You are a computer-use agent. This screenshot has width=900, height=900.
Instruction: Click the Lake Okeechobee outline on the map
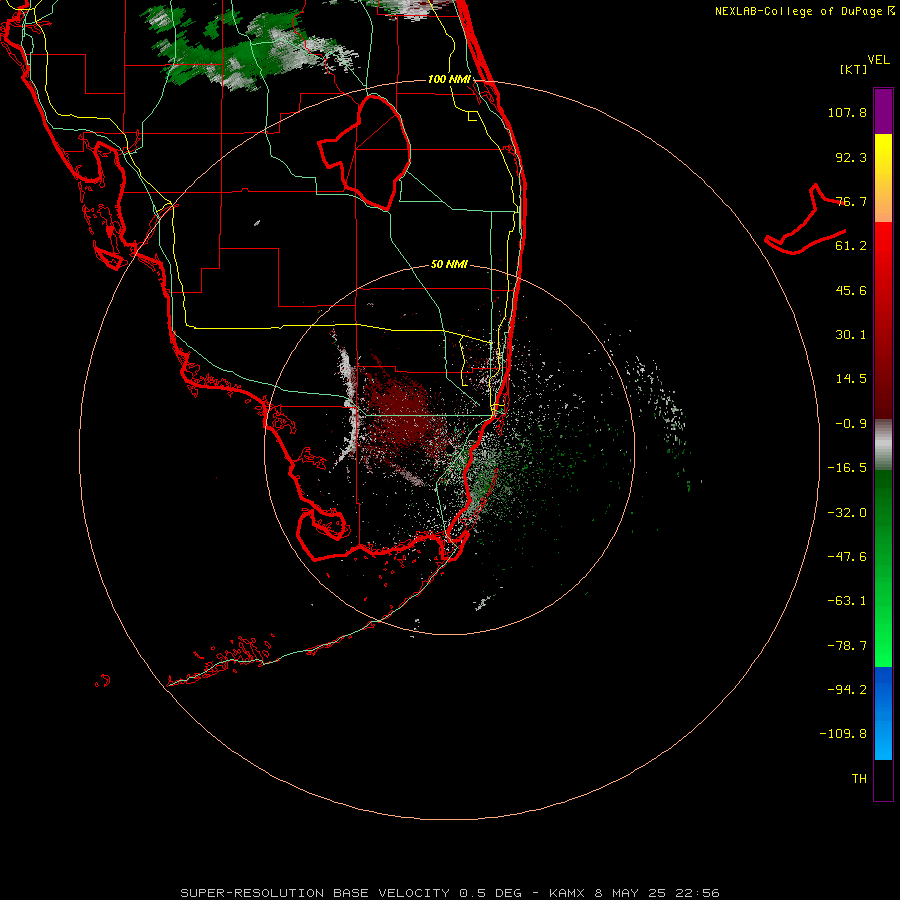coord(365,152)
